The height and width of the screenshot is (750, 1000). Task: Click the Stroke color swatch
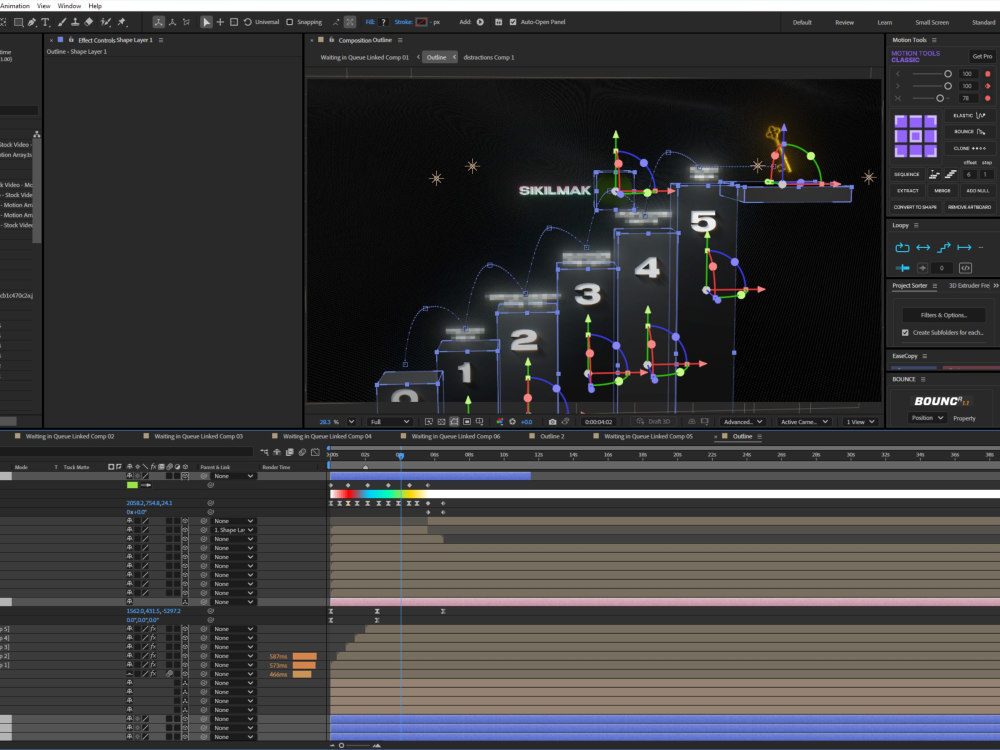pos(421,22)
